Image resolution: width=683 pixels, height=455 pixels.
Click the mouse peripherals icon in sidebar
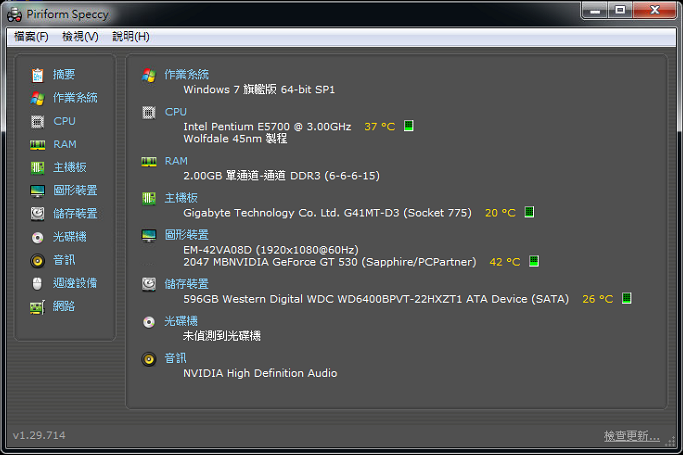pyautogui.click(x=37, y=283)
